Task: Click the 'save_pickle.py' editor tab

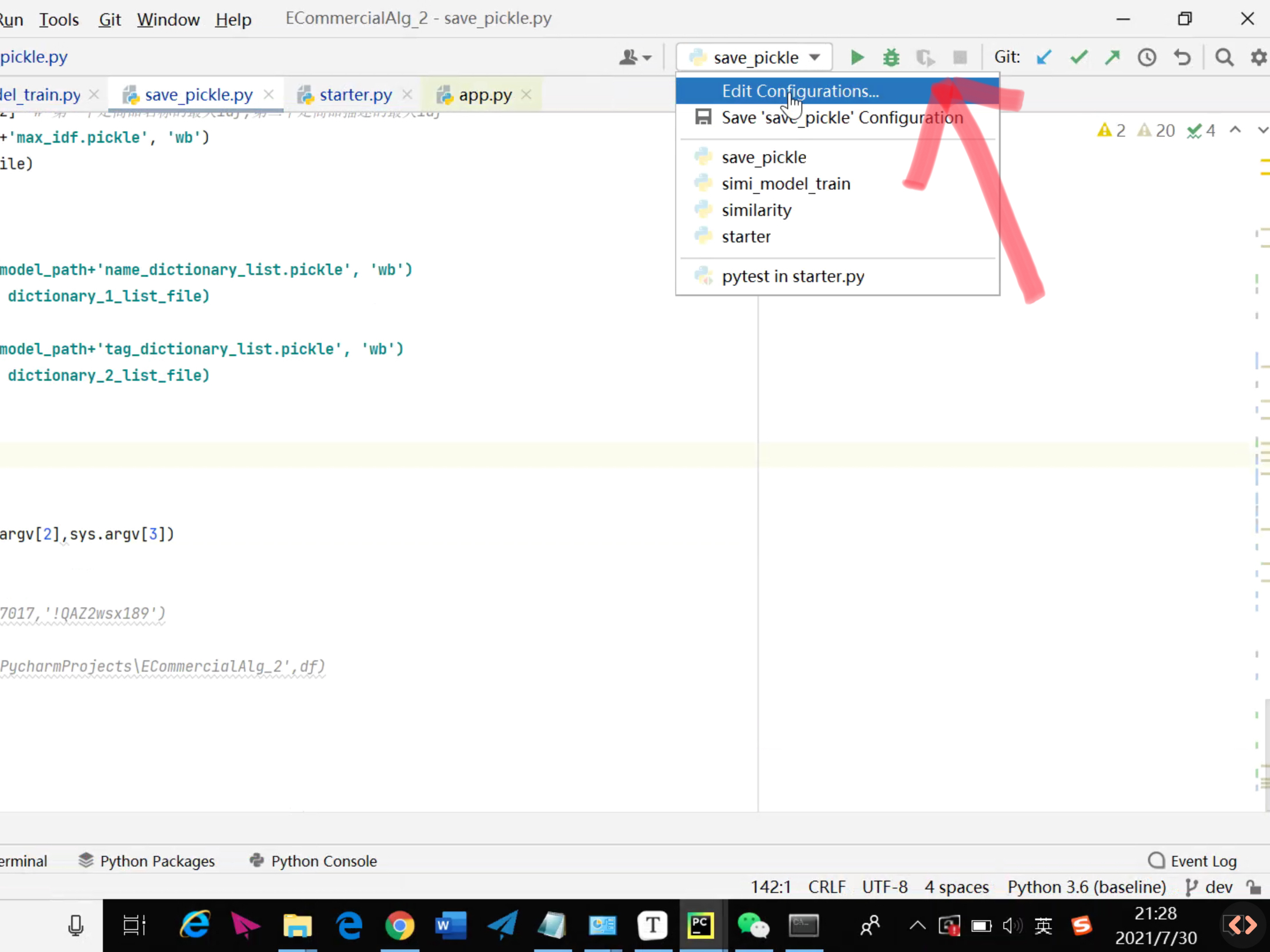Action: click(198, 94)
